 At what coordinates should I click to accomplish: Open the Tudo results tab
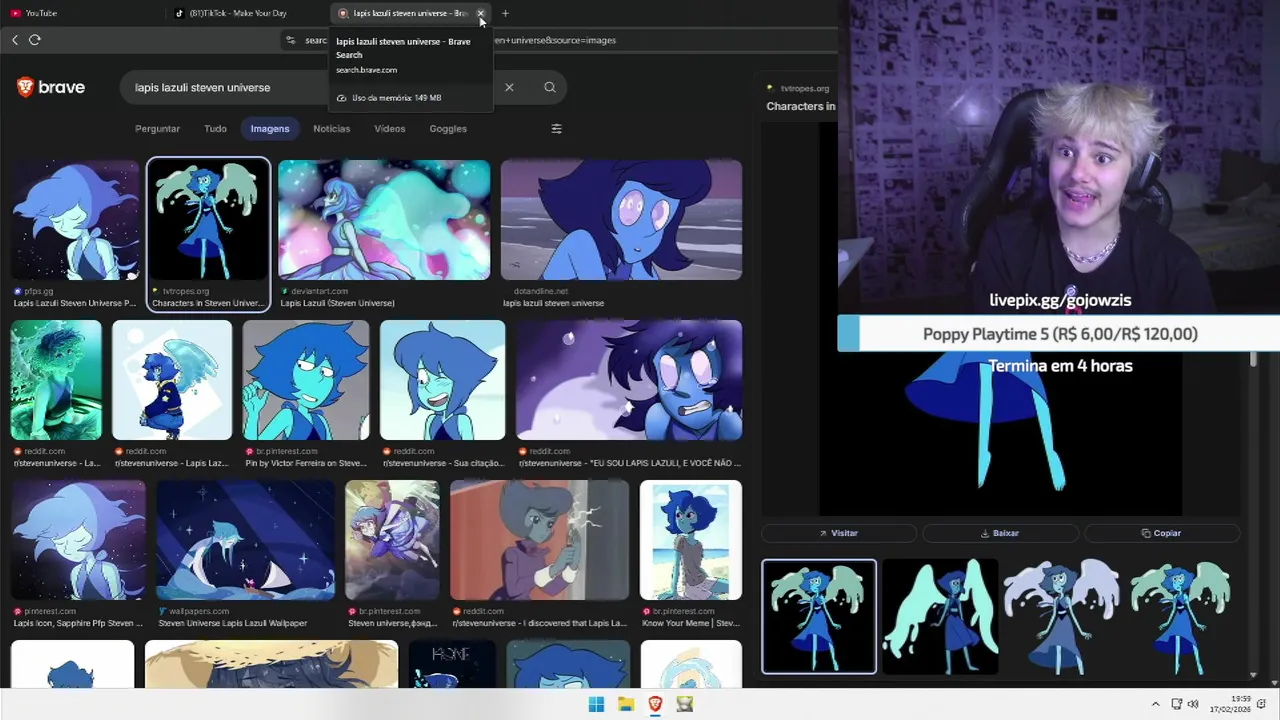click(x=215, y=129)
